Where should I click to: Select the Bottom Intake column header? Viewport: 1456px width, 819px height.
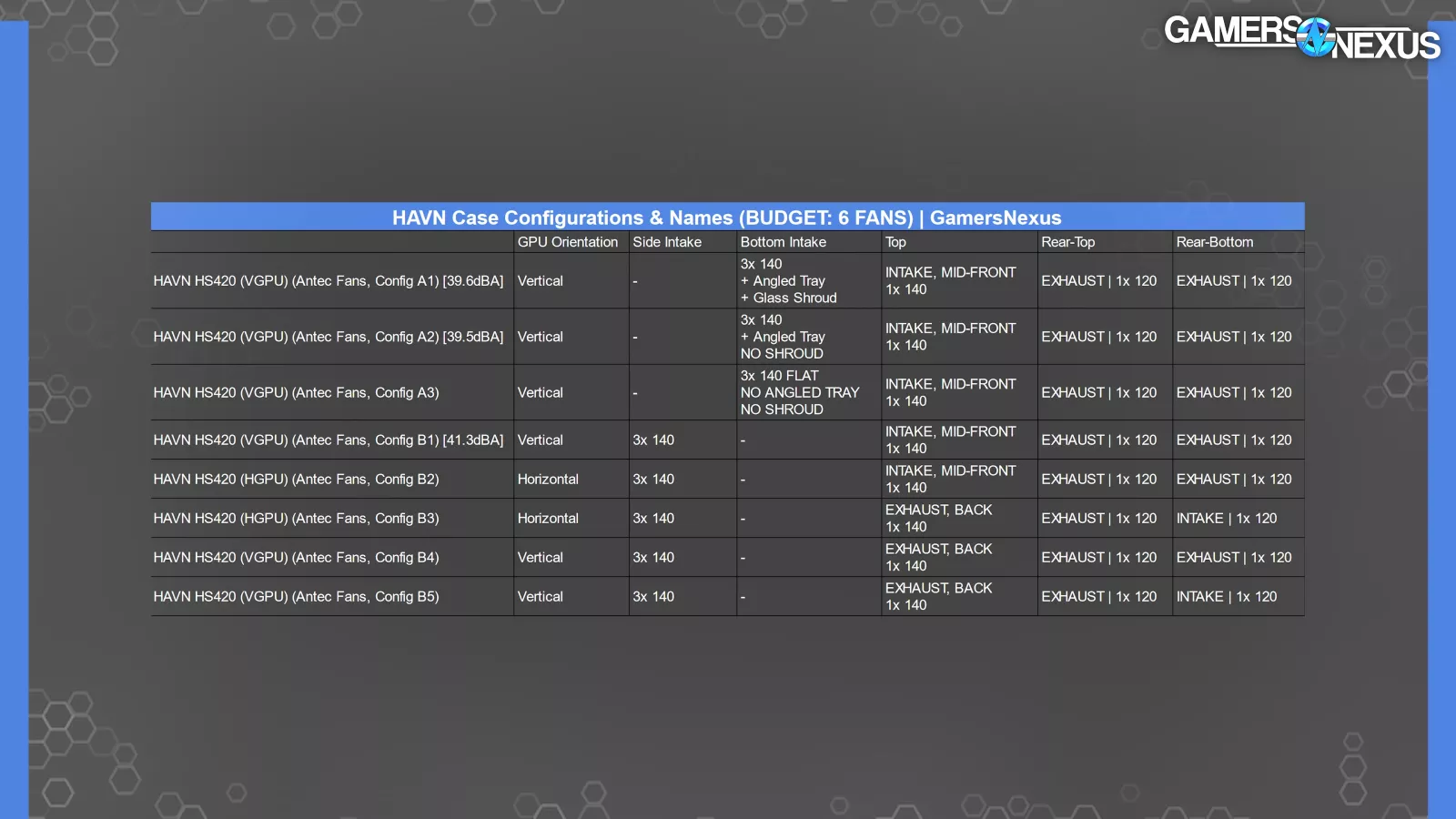pyautogui.click(x=783, y=242)
